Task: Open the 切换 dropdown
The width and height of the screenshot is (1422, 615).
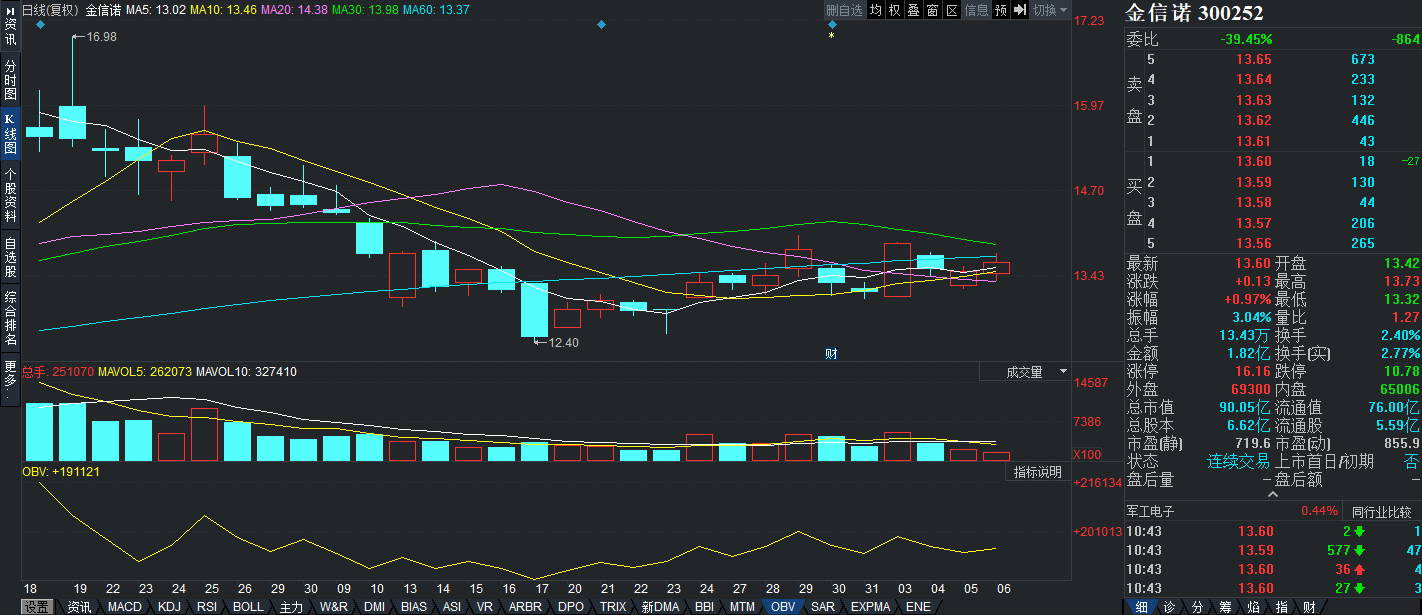Action: click(x=1048, y=10)
